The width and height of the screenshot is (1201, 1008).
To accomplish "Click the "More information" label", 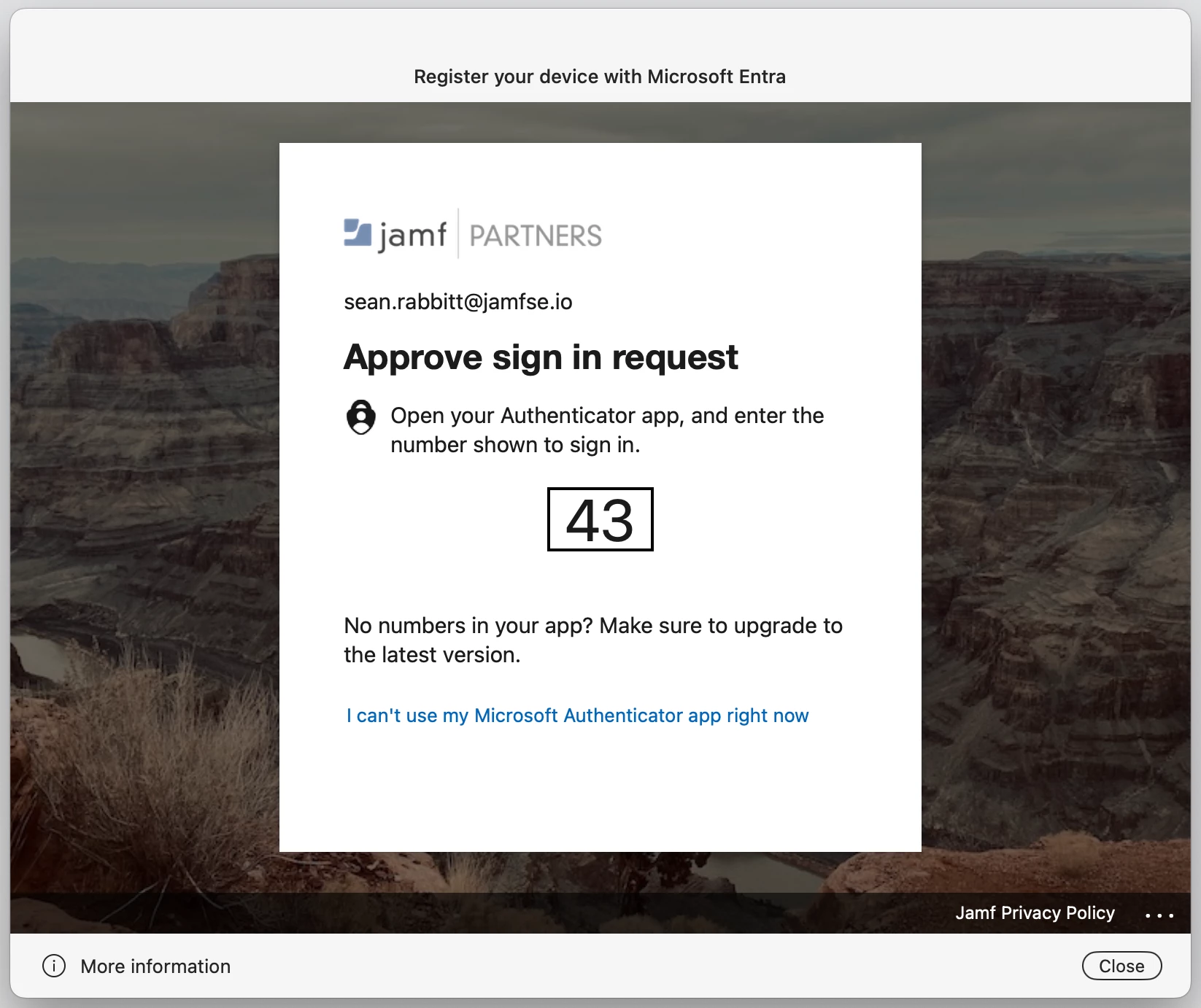I will 155,966.
